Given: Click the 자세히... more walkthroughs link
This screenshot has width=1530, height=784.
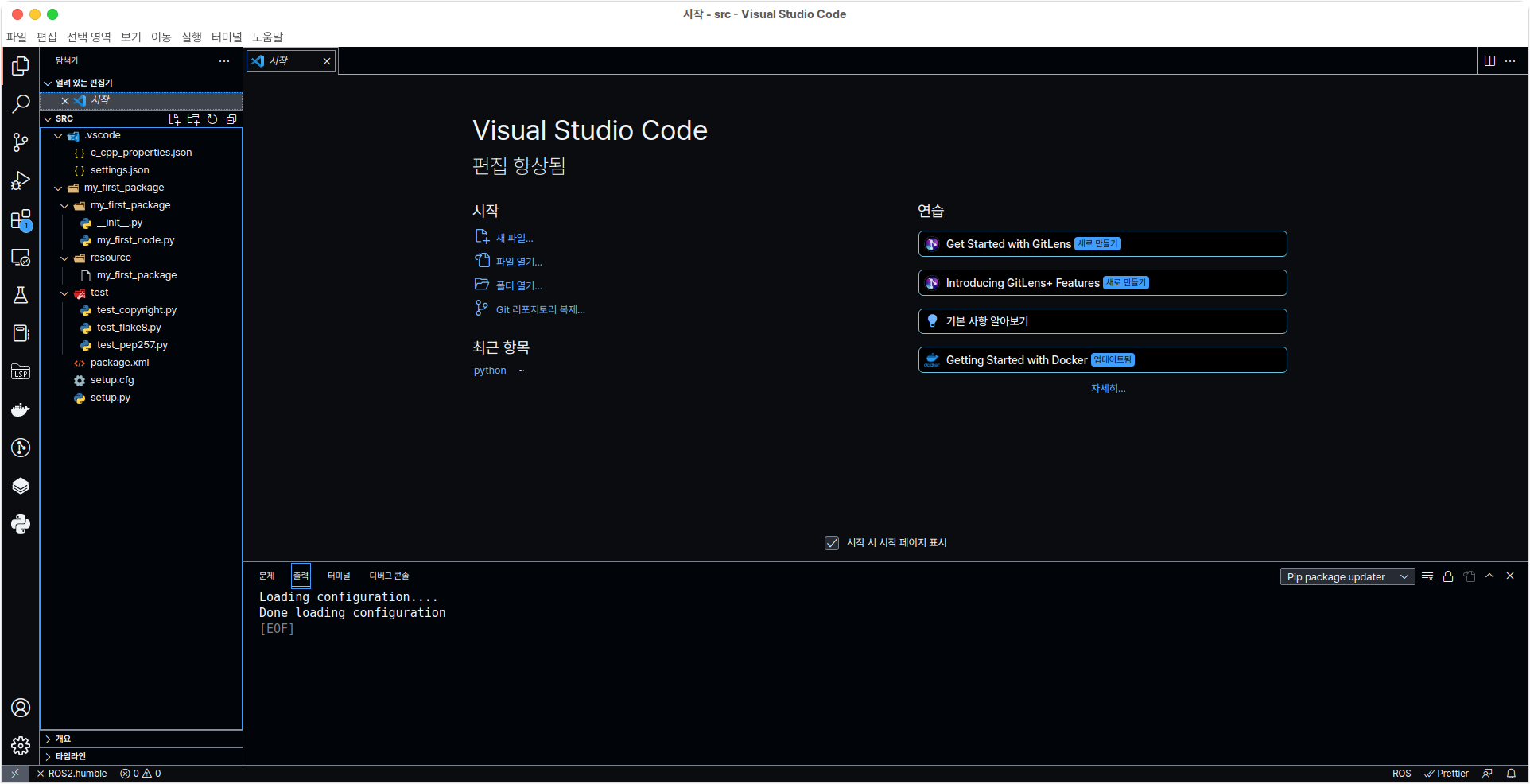Looking at the screenshot, I should pyautogui.click(x=1108, y=388).
